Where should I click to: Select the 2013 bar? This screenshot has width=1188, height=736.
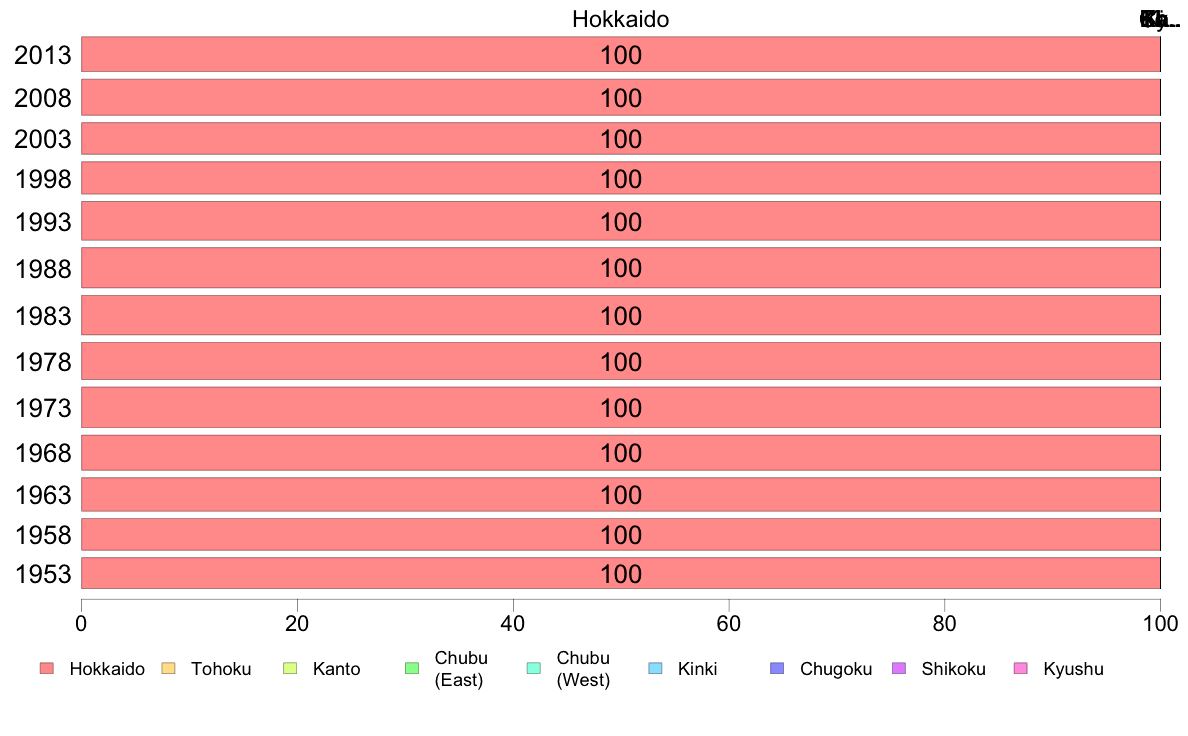pos(621,55)
